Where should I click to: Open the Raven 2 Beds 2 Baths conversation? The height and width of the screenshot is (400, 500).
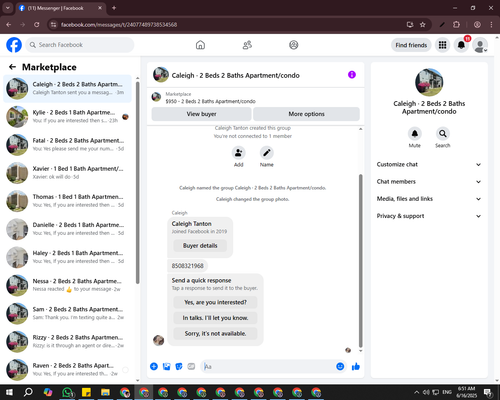67,370
